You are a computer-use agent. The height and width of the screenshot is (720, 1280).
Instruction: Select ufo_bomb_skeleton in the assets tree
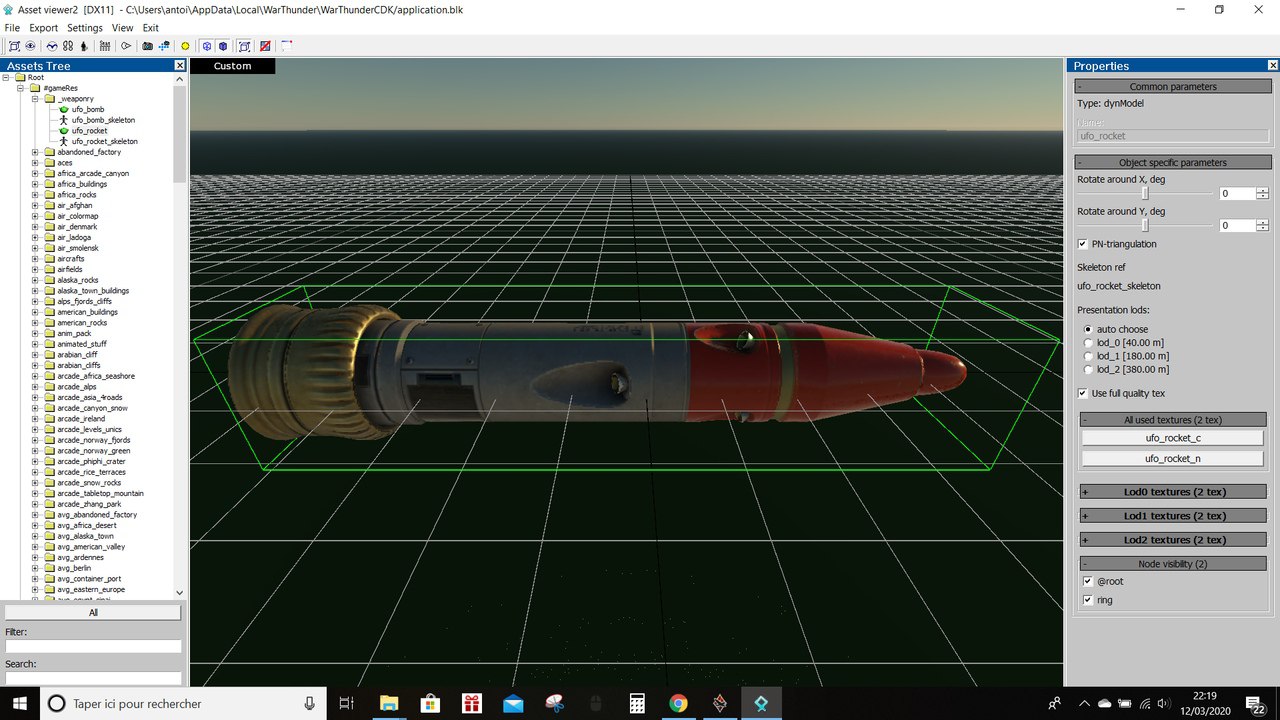pos(103,120)
